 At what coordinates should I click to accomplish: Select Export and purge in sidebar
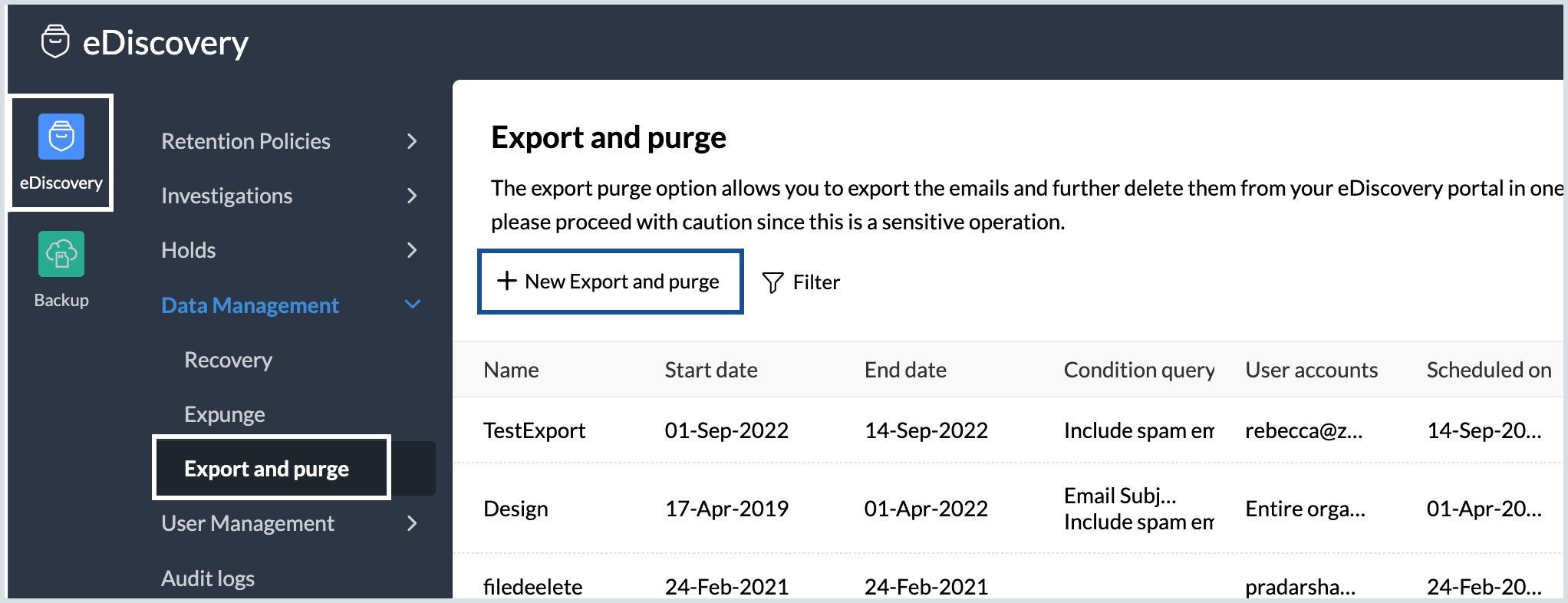(x=266, y=469)
